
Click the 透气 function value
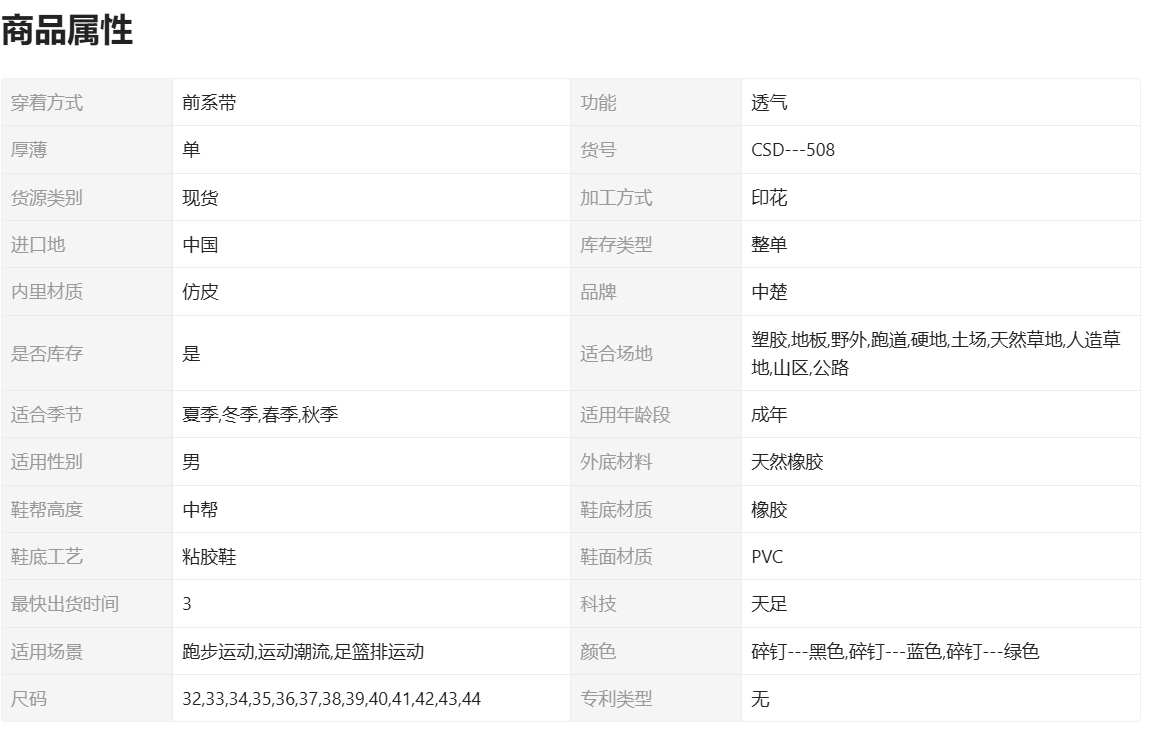(x=769, y=102)
